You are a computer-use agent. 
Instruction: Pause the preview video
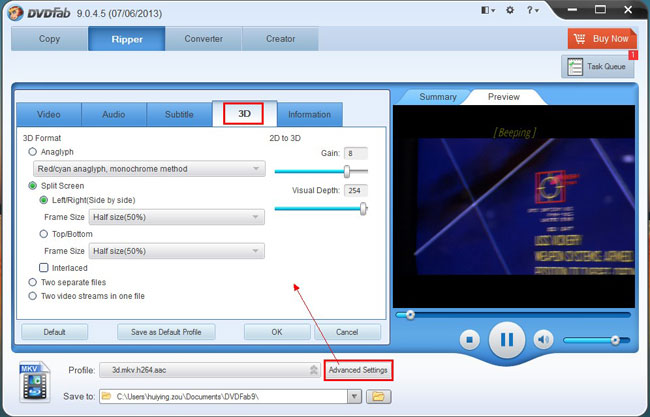(x=507, y=340)
